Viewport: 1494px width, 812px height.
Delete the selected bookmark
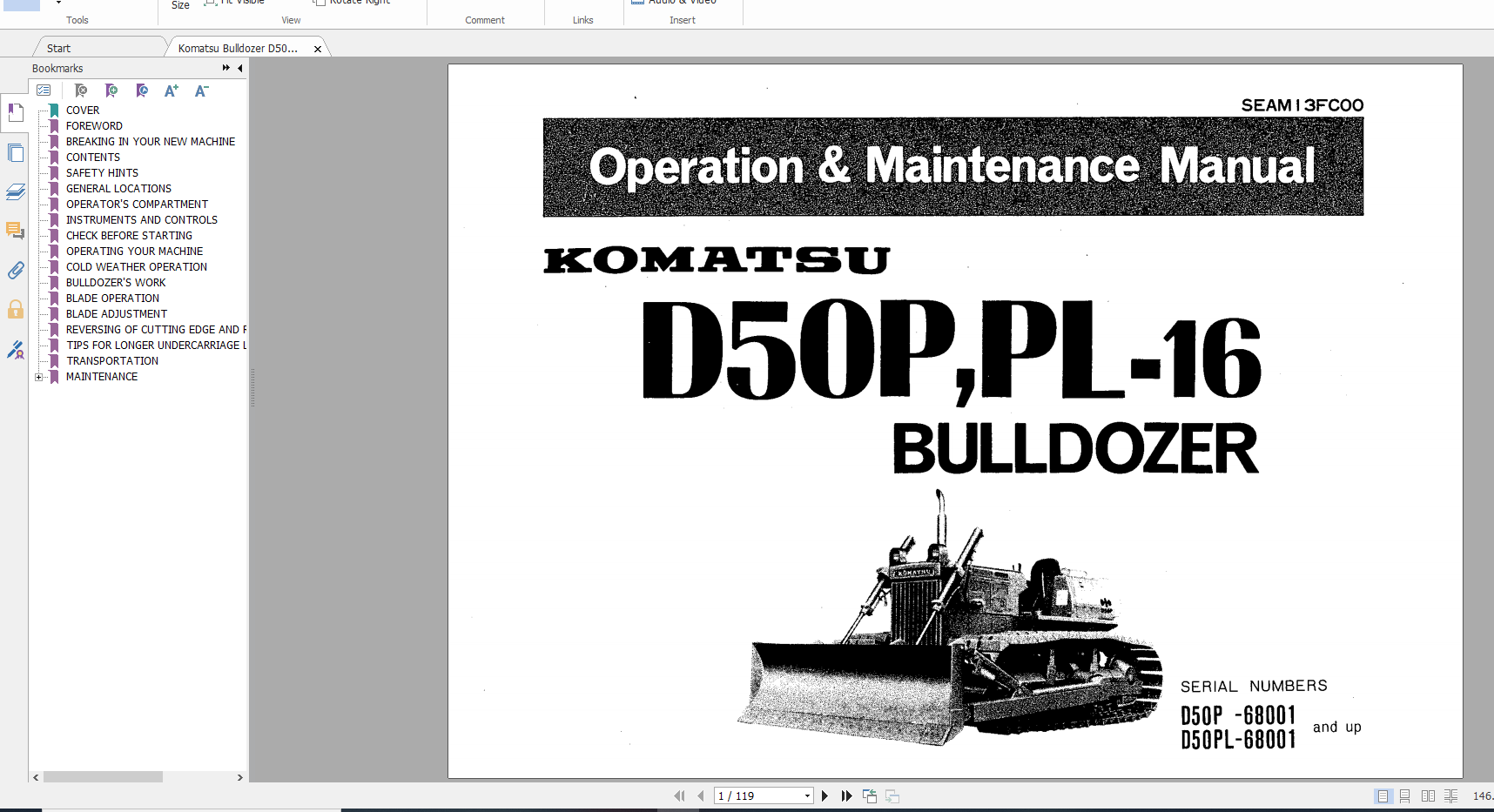point(81,91)
